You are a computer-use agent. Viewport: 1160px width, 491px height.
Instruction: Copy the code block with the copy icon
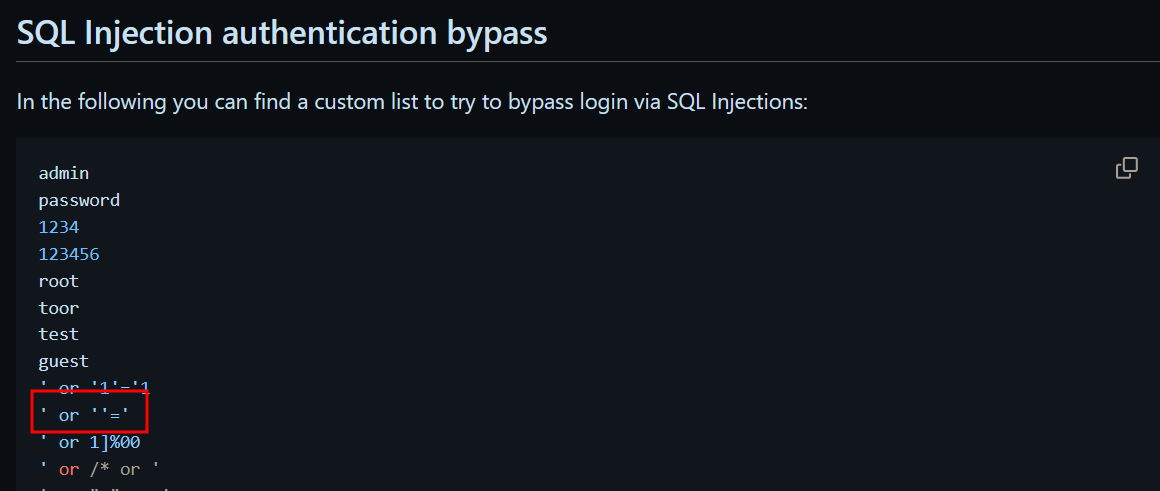(1127, 168)
